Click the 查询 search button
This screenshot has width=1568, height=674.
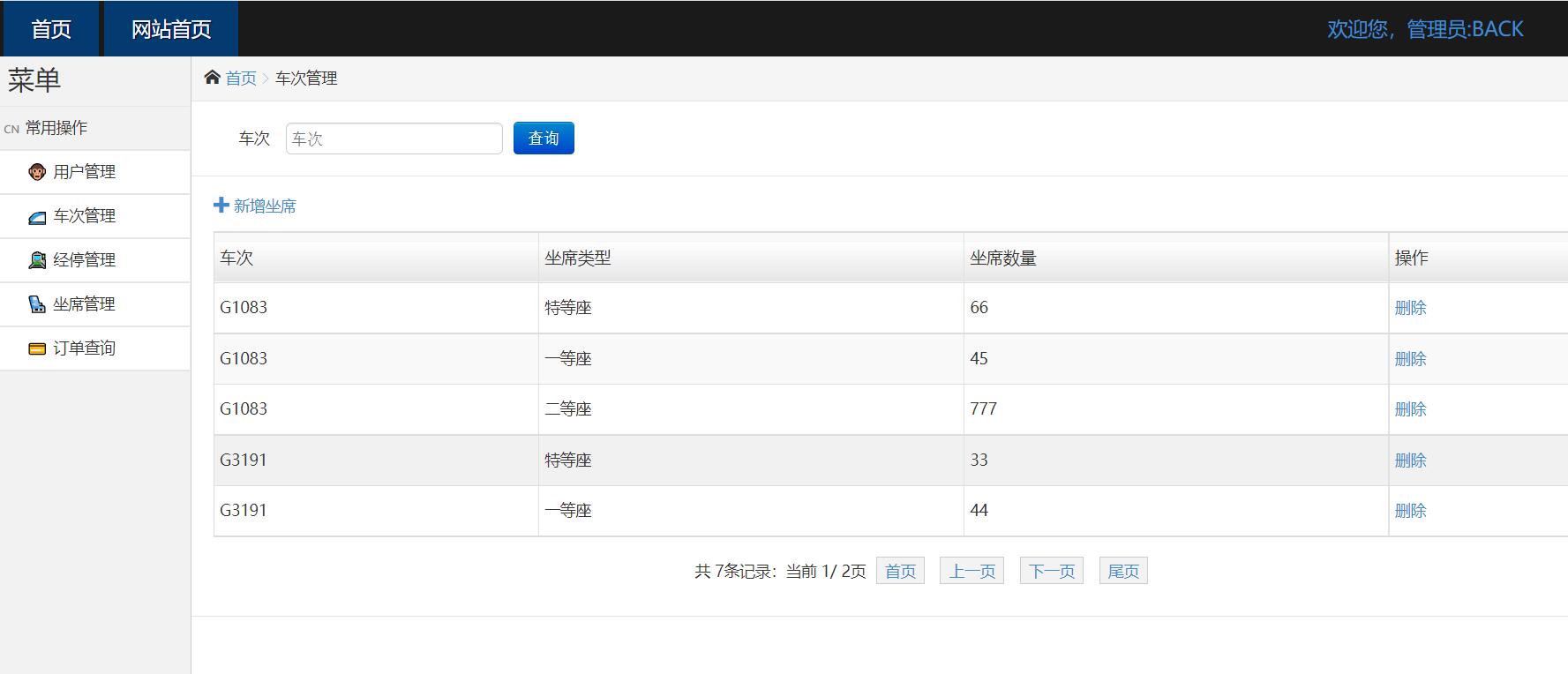coord(544,139)
